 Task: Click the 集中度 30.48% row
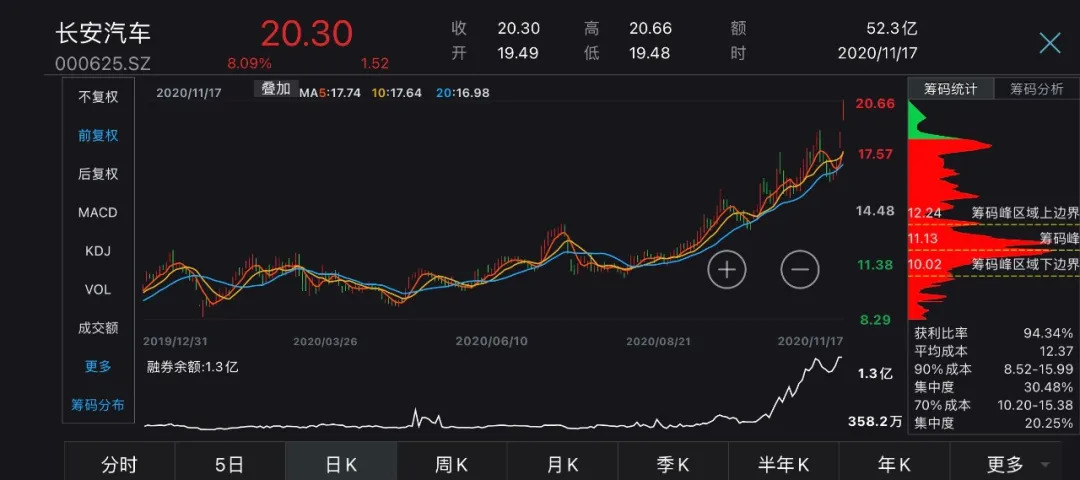point(993,387)
